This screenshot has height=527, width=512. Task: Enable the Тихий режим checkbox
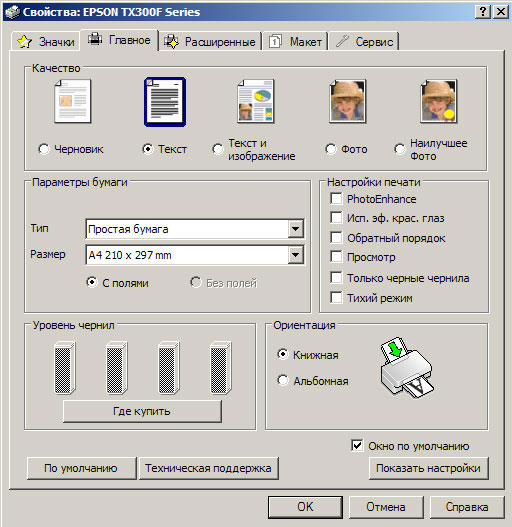coord(336,297)
